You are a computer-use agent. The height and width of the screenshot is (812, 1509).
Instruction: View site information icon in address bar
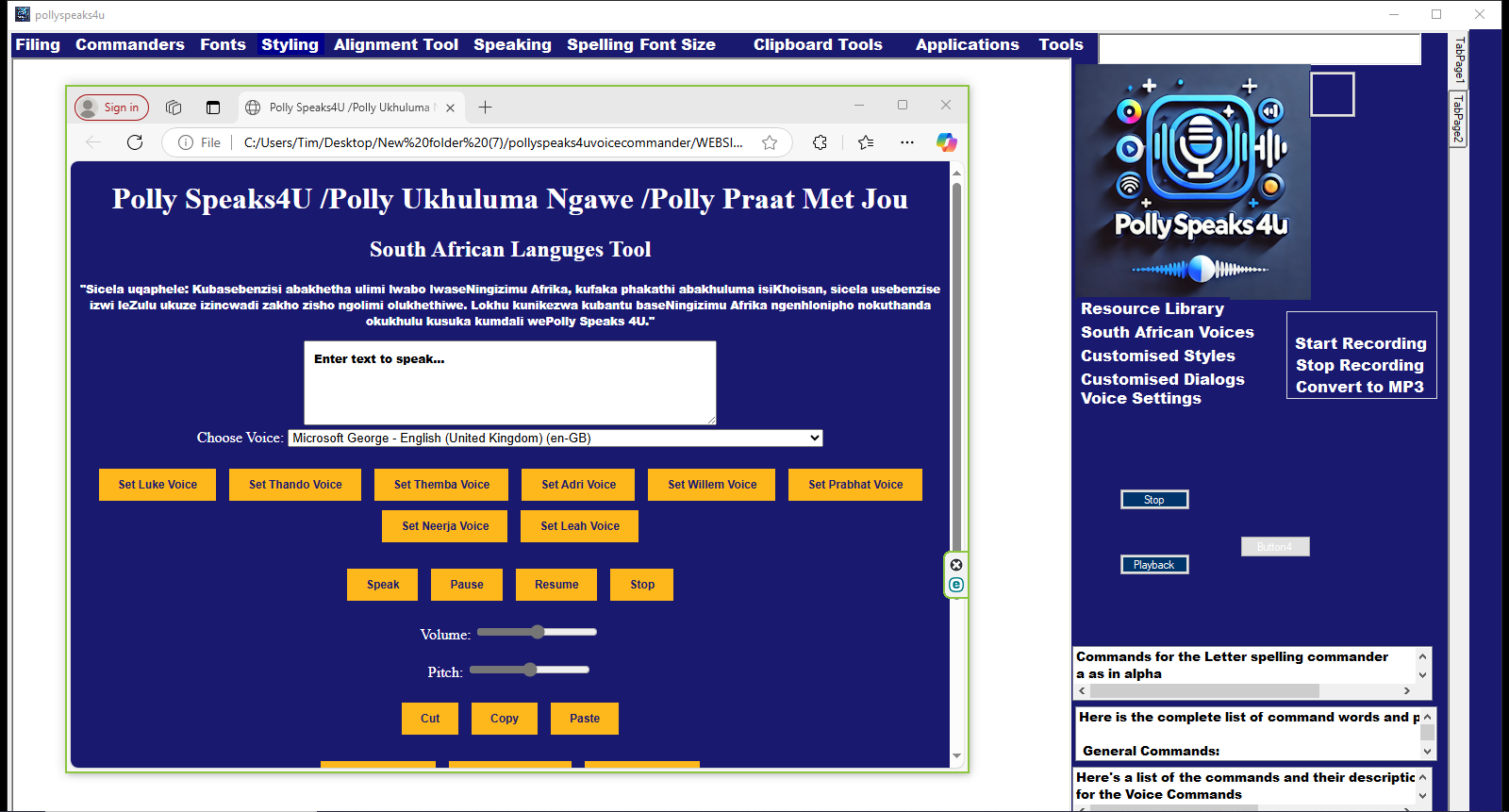coord(186,142)
